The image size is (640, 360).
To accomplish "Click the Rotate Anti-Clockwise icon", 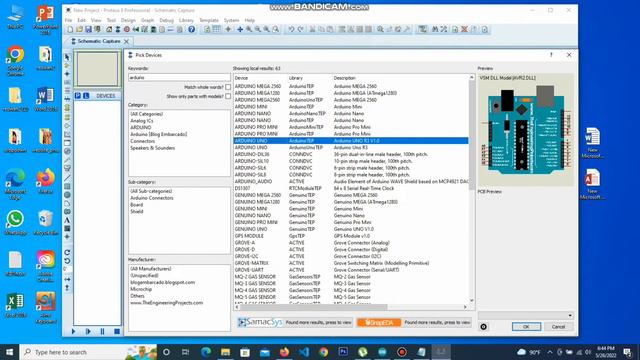I will coord(67,261).
